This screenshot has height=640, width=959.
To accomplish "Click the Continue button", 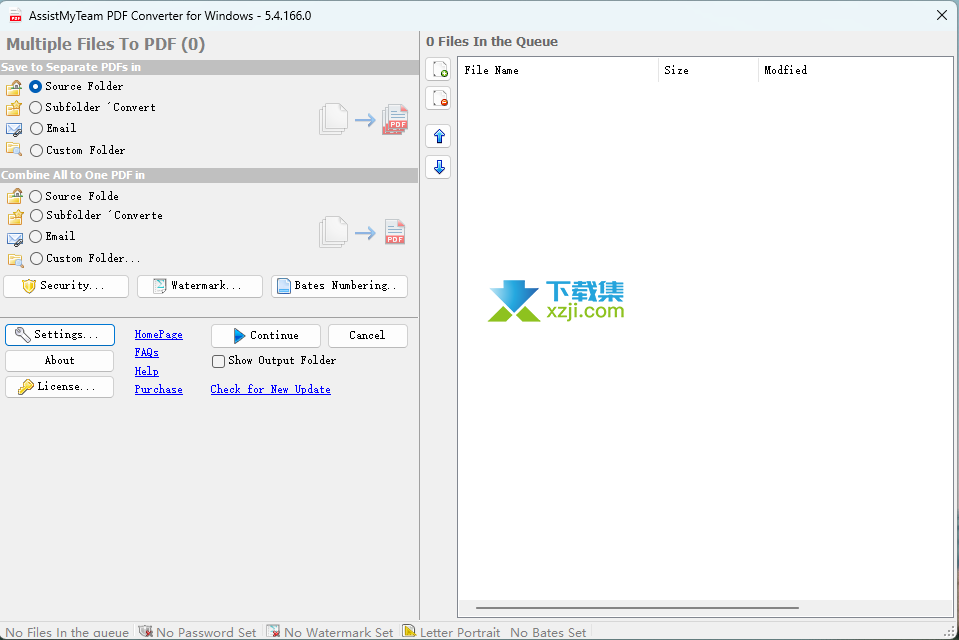I will pyautogui.click(x=265, y=336).
